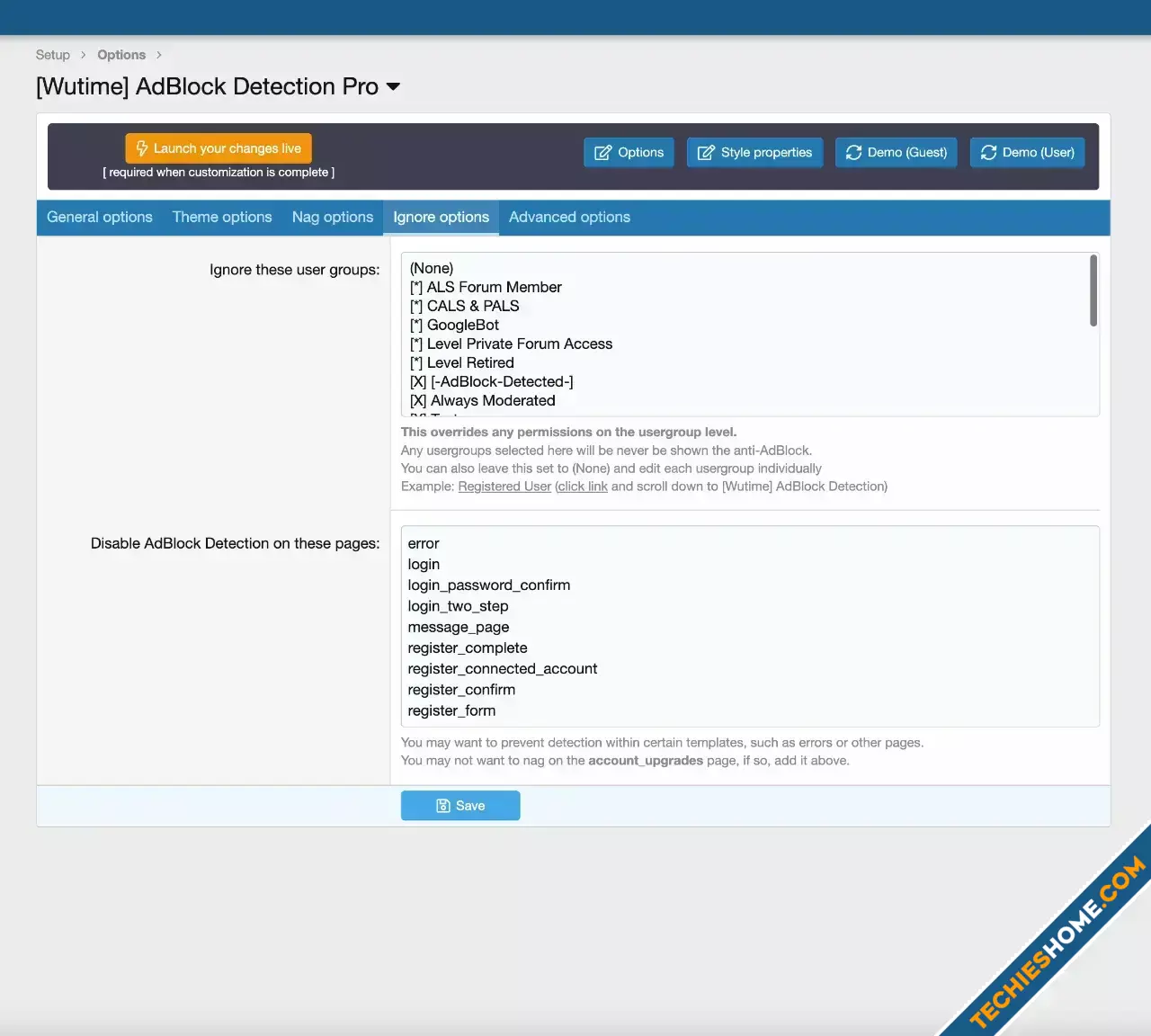Screen dimensions: 1151x1036
Task: Click the refresh icon on Demo (Guest)
Action: [854, 153]
